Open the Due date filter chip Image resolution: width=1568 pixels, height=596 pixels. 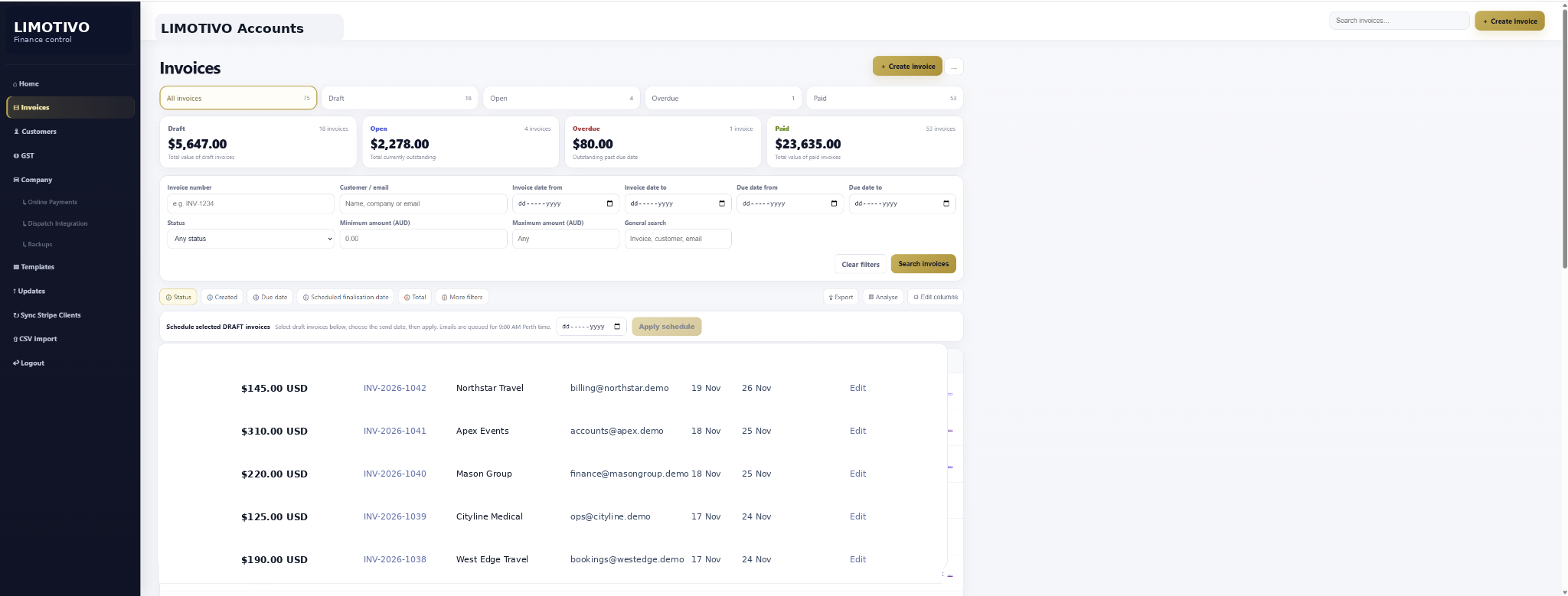[x=269, y=297]
